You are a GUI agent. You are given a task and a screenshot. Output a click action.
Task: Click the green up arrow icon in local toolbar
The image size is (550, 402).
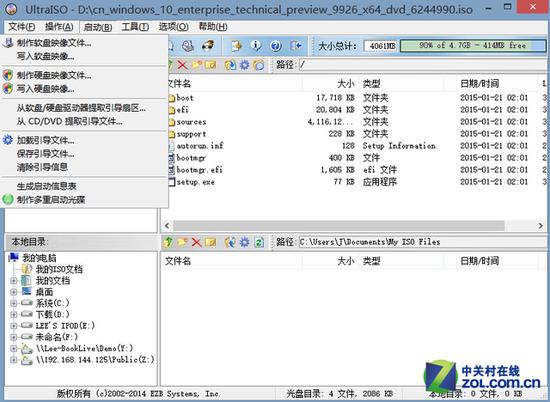click(168, 242)
